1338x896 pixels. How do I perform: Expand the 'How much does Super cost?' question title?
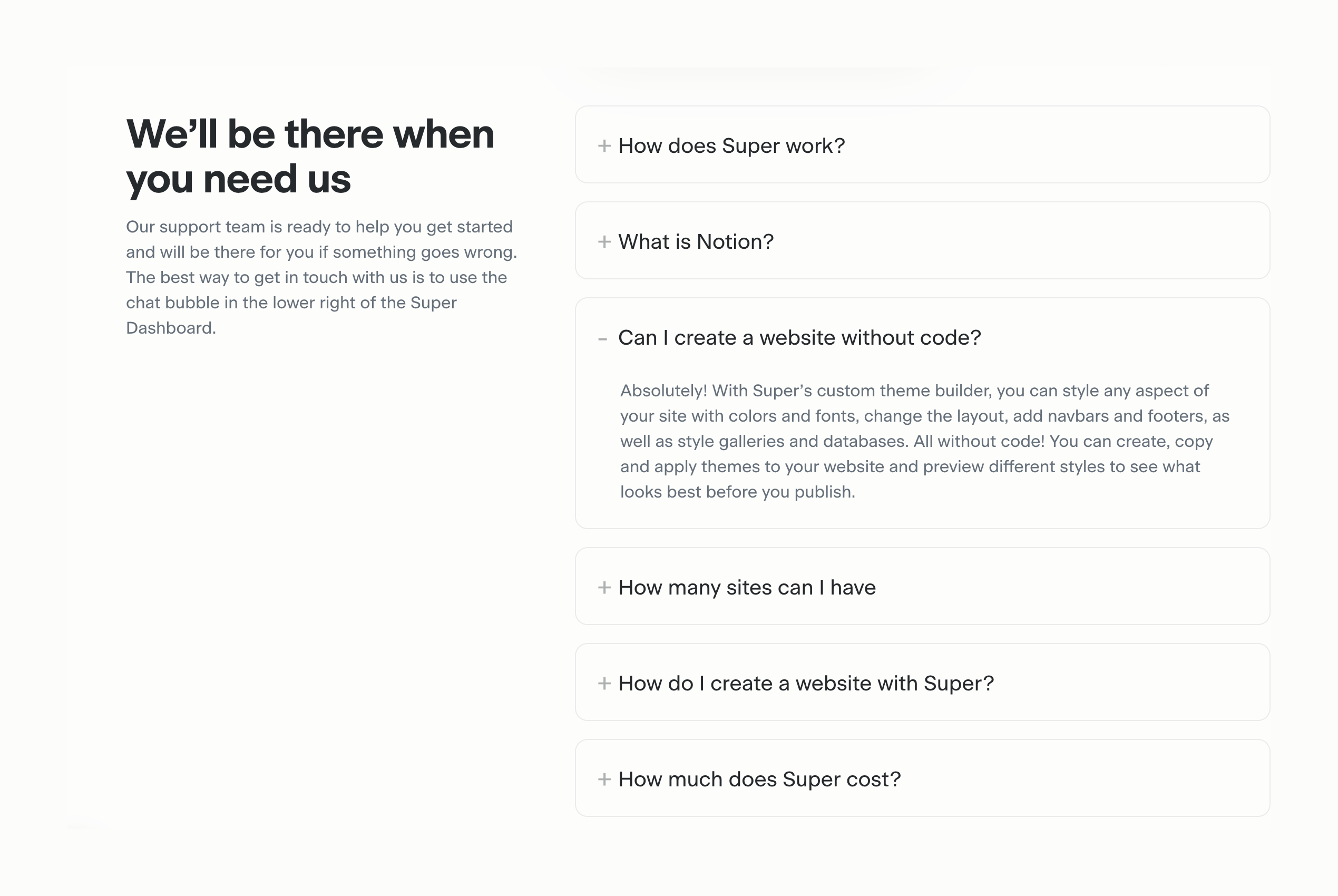click(x=759, y=780)
